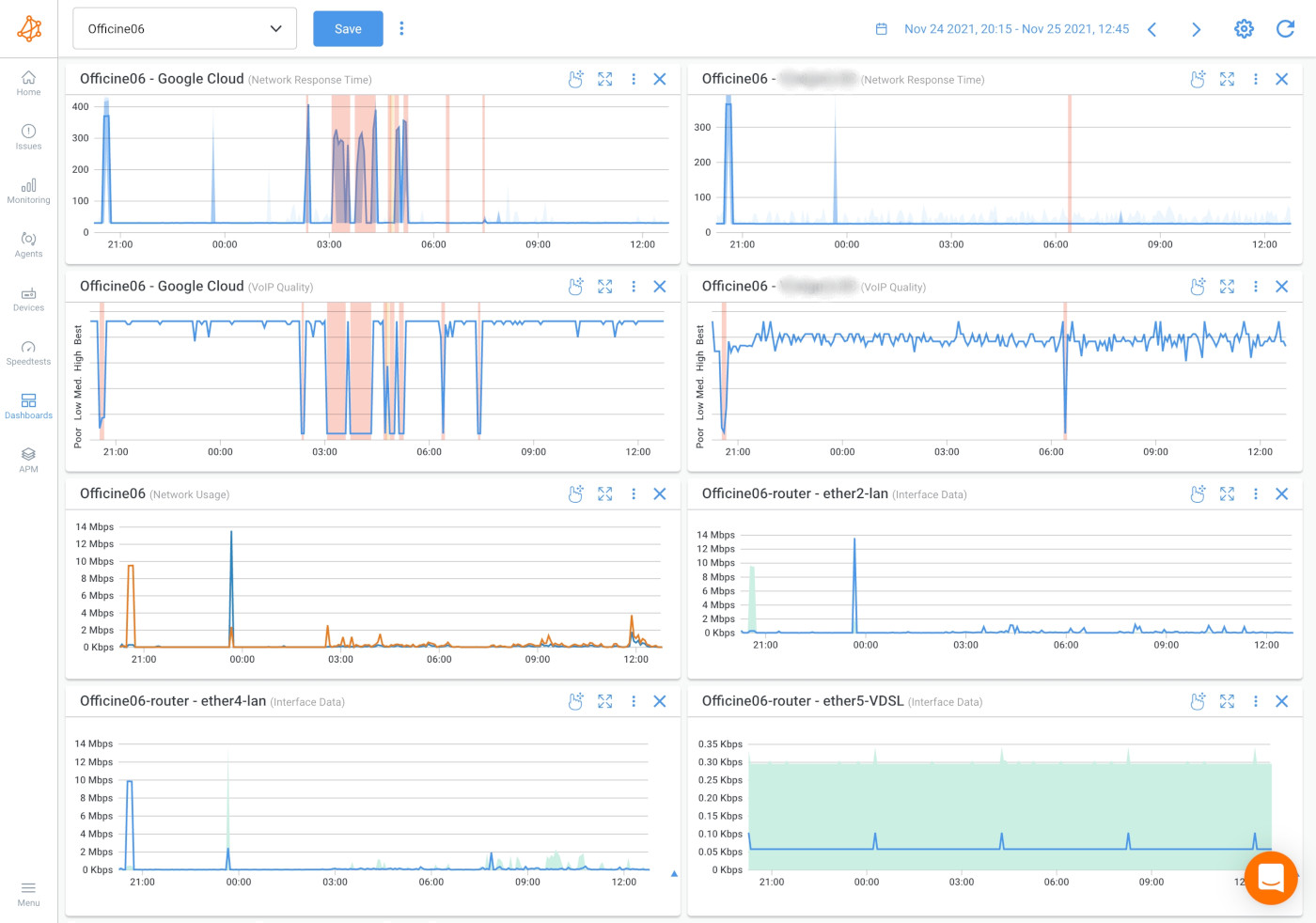
Task: Click the Save button
Action: click(x=348, y=28)
